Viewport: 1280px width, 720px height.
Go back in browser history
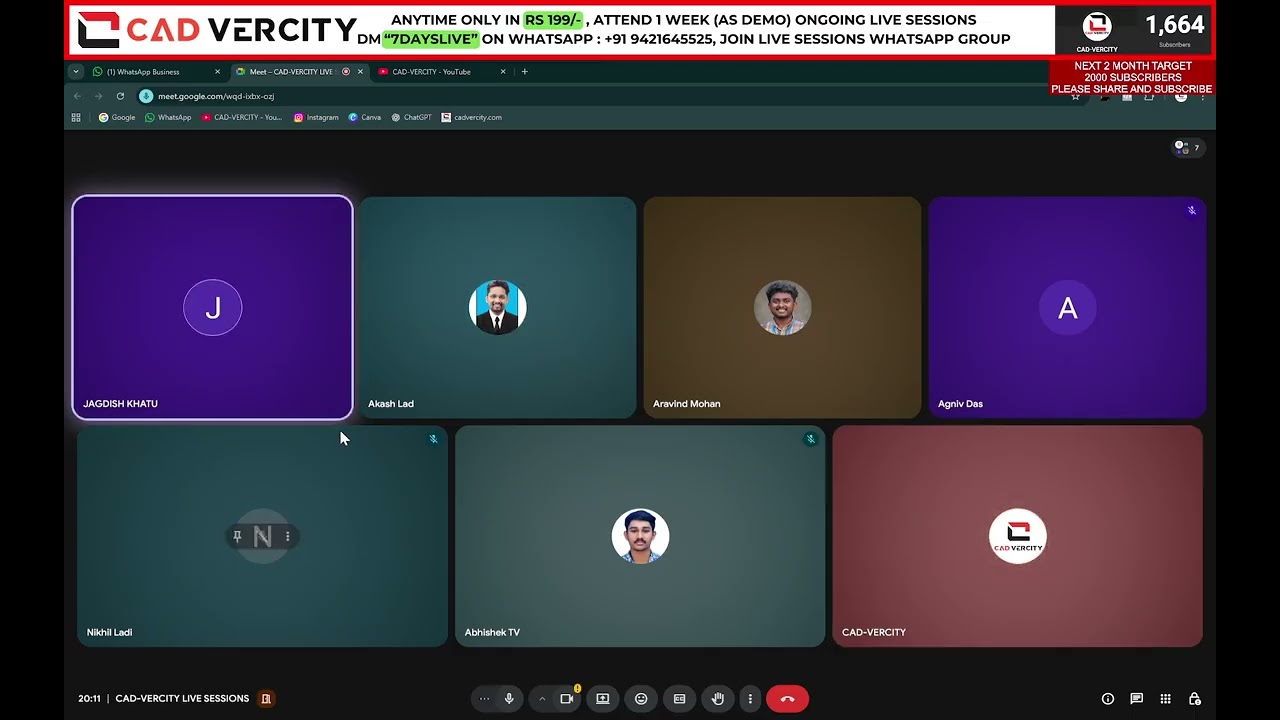point(77,96)
